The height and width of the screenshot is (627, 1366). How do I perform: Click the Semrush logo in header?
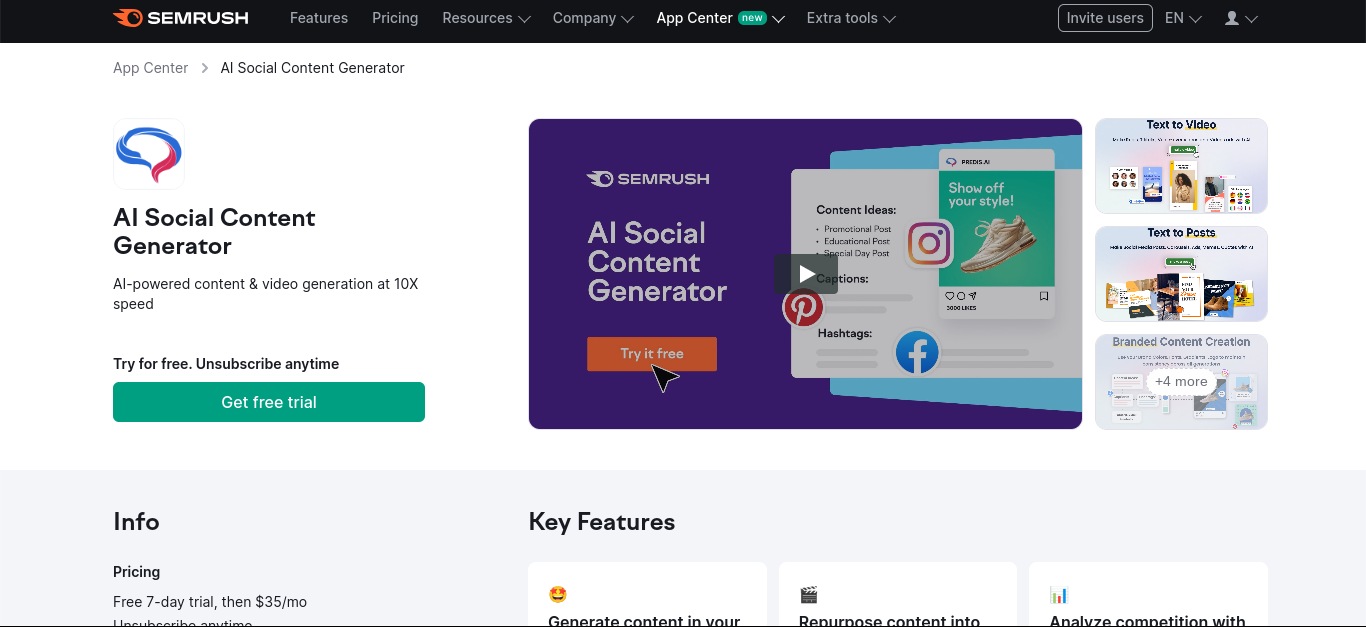[x=181, y=18]
